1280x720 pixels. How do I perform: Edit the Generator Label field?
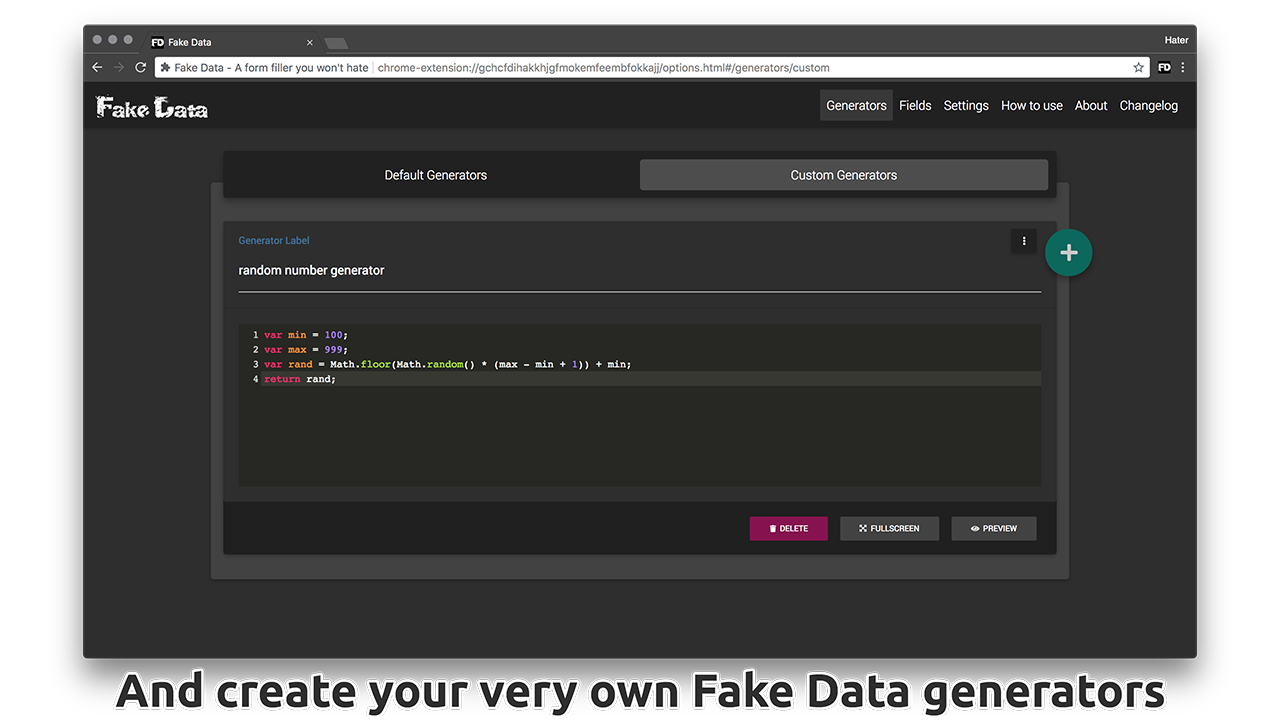pos(640,271)
